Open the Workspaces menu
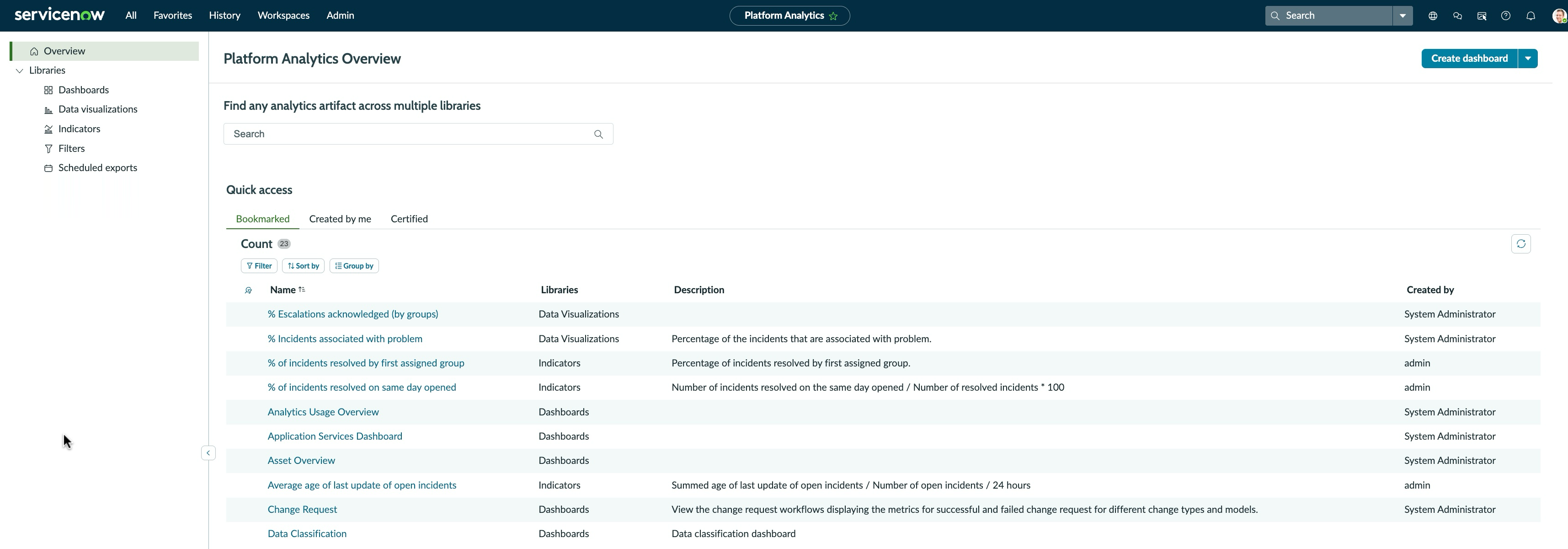The width and height of the screenshot is (1568, 549). 283,15
